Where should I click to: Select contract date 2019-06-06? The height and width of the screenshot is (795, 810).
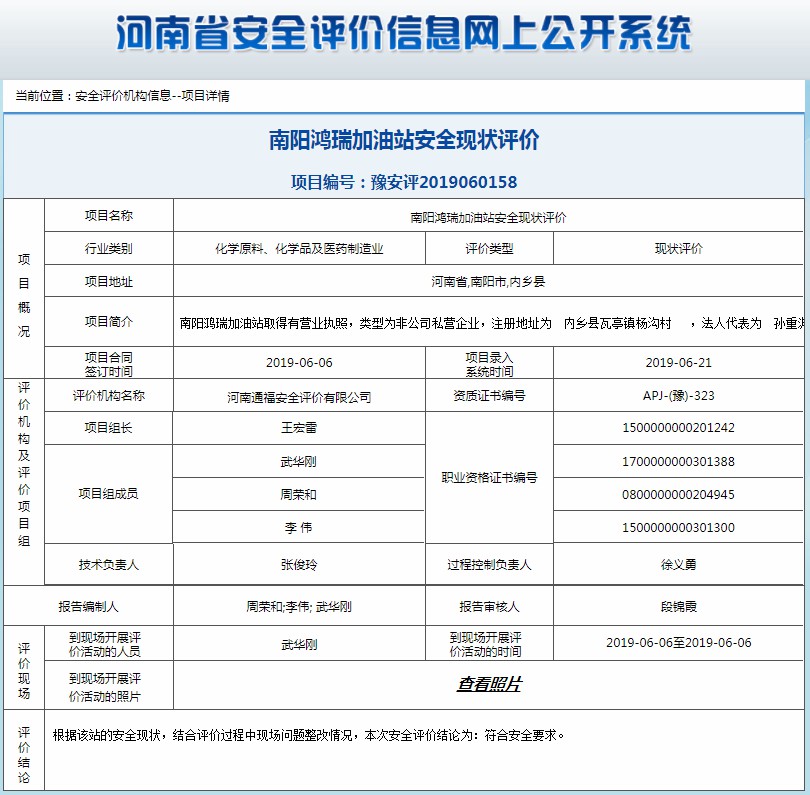(x=299, y=363)
